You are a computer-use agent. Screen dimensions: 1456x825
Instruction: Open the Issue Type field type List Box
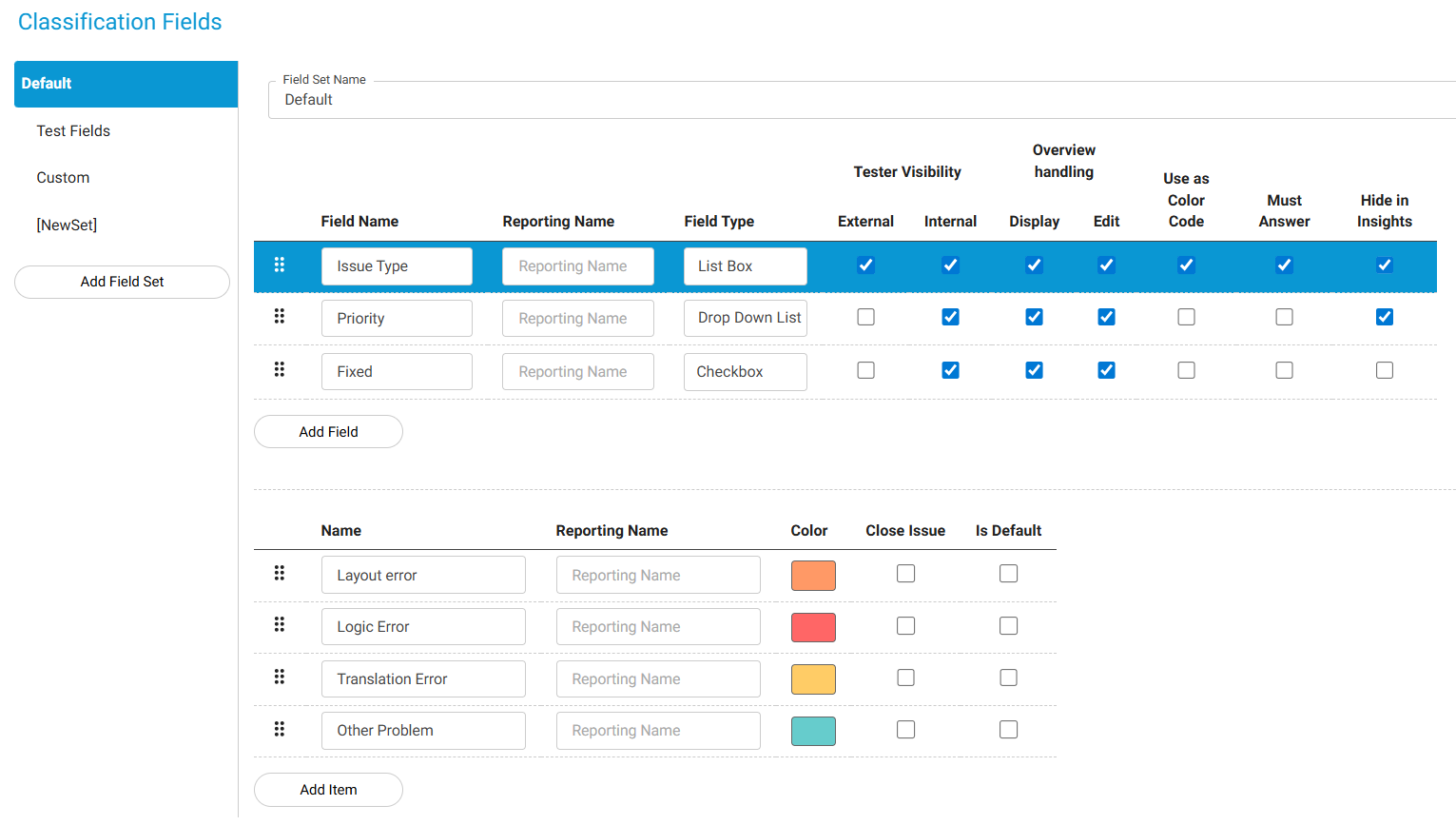[x=745, y=266]
